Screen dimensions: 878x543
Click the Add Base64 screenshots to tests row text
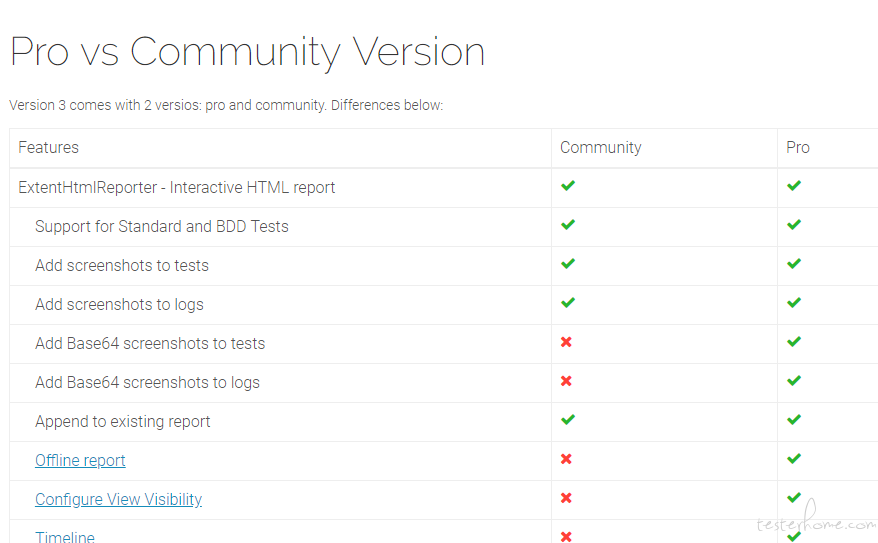pos(150,343)
